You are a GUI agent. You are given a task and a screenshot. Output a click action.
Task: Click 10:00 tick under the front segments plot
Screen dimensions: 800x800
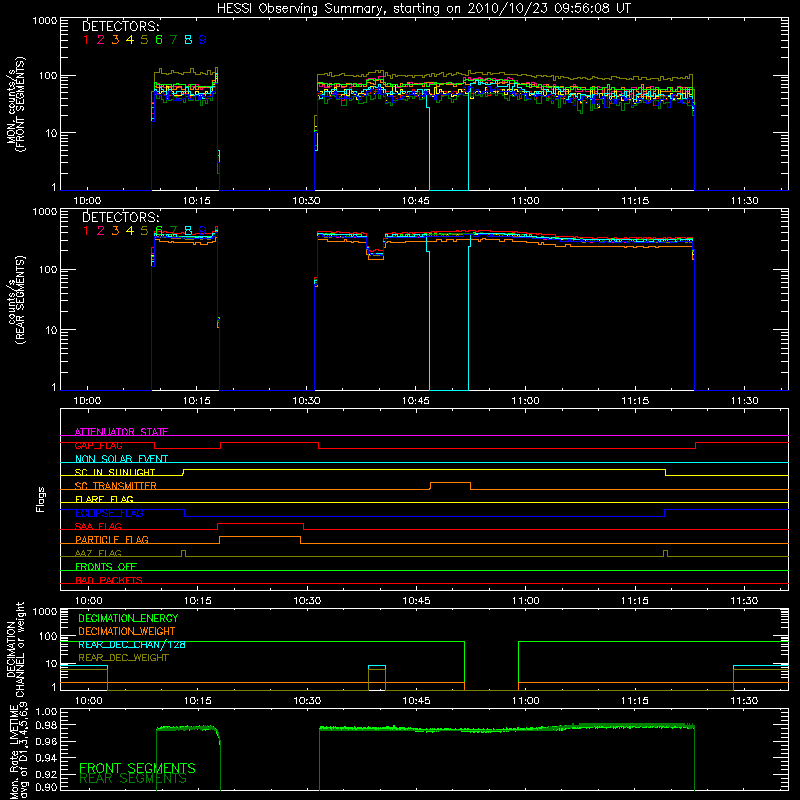click(x=87, y=201)
